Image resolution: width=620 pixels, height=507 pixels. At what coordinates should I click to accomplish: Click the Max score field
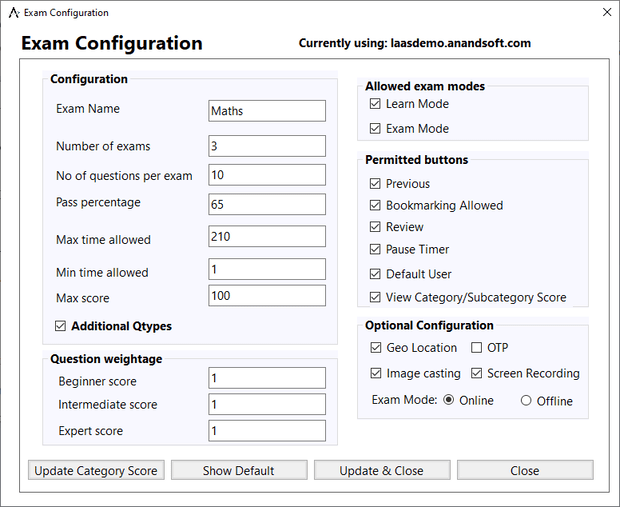267,295
